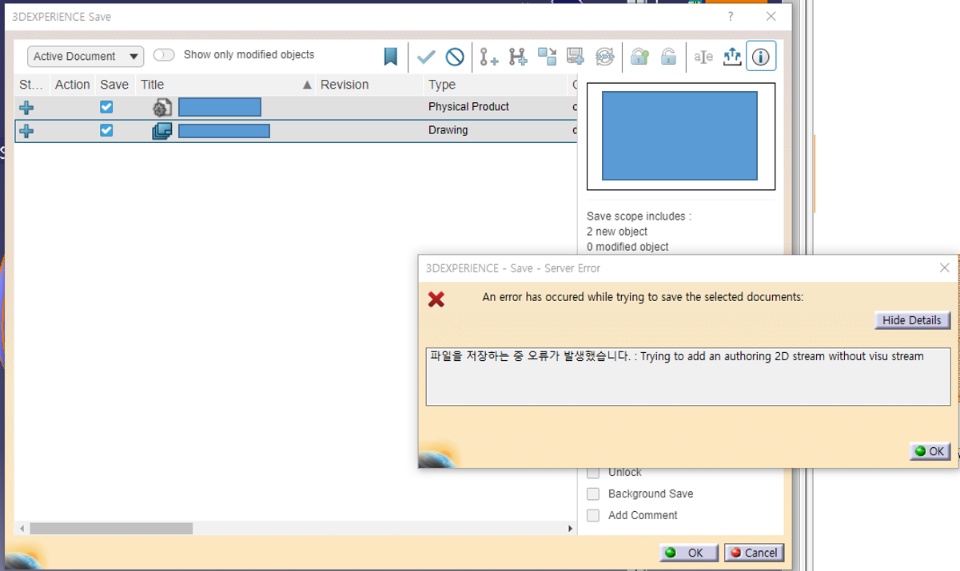The width and height of the screenshot is (960, 571).
Task: Open the Active Document scope dropdown
Action: 85,56
